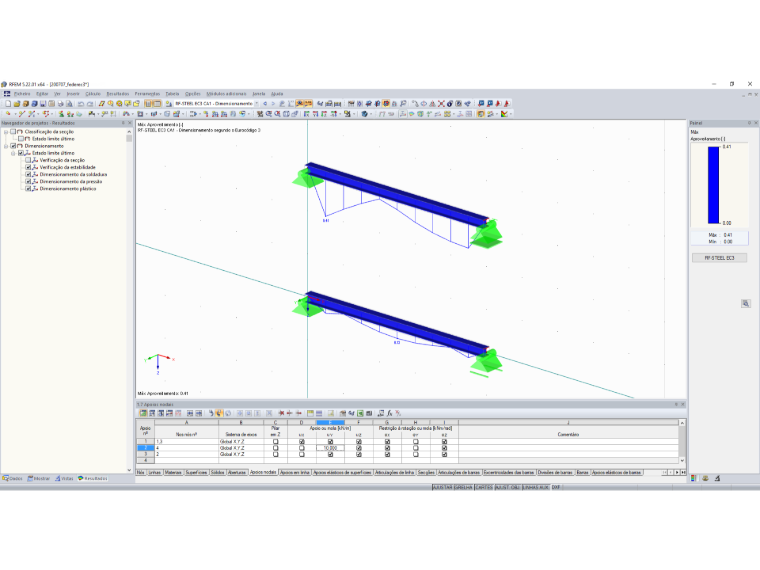760x570 pixels.
Task: Open the Ficheiro menu
Action: coord(22,94)
